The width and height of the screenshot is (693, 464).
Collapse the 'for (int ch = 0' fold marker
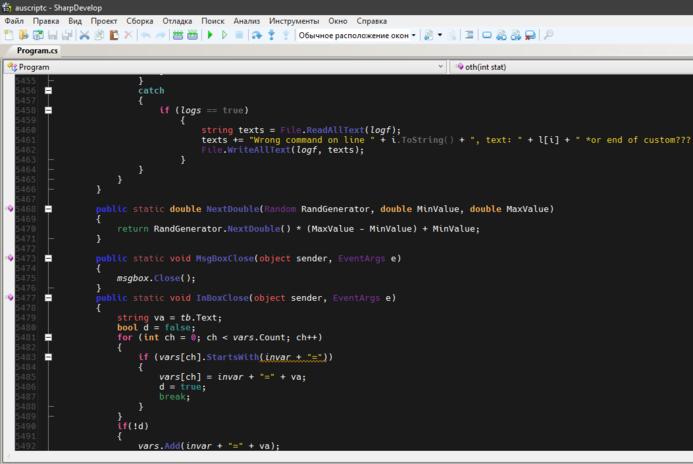point(48,338)
